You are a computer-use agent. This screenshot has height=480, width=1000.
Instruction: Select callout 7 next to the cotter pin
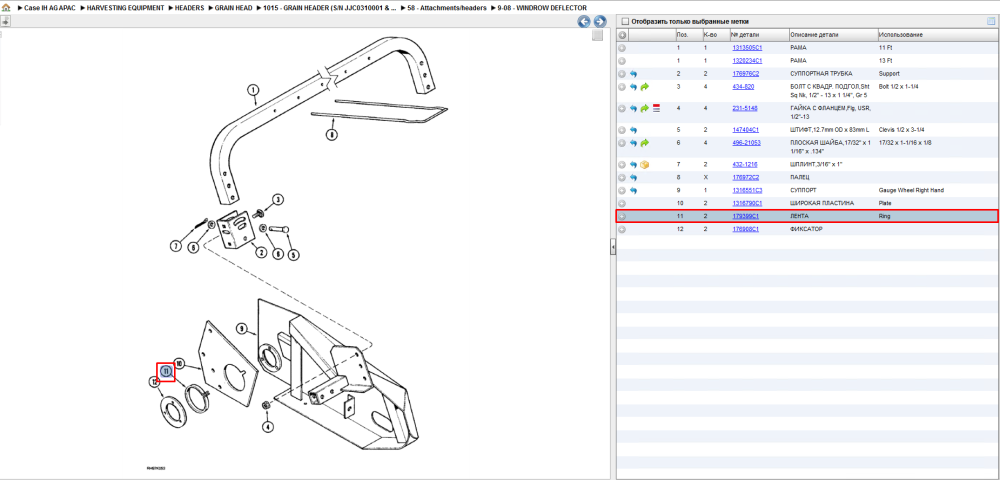pos(174,245)
